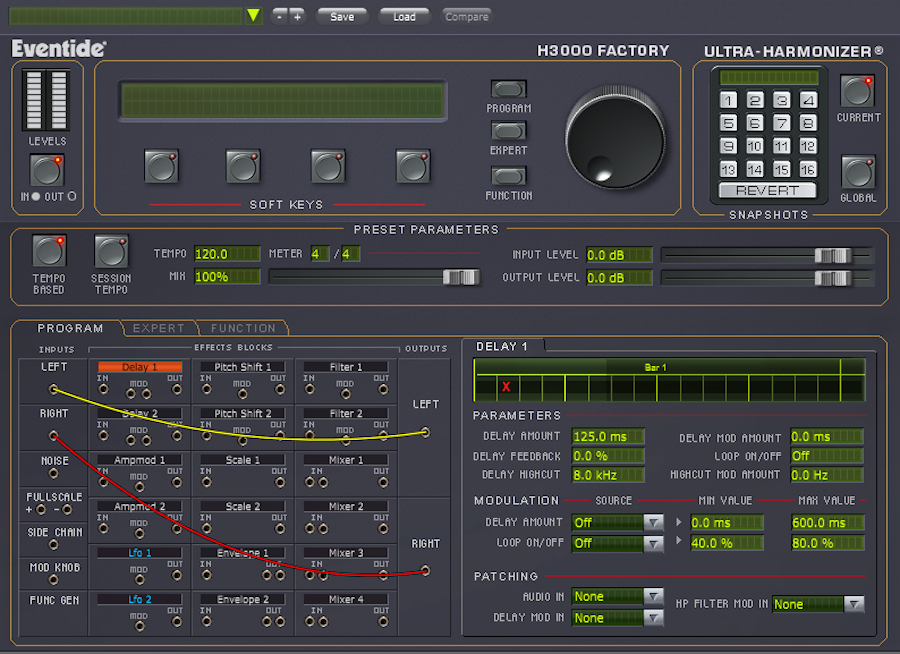
Task: Click the RIGHT input jack
Action: click(x=53, y=436)
